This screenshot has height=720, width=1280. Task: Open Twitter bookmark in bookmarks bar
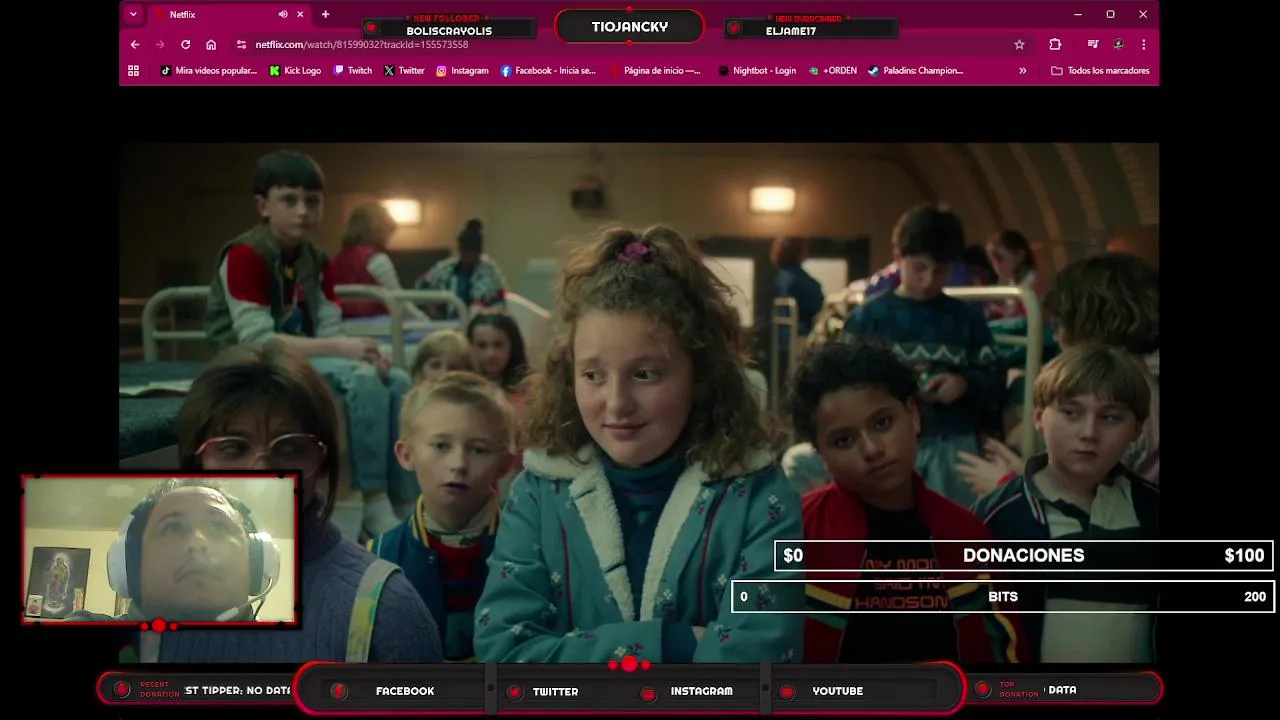tap(404, 70)
